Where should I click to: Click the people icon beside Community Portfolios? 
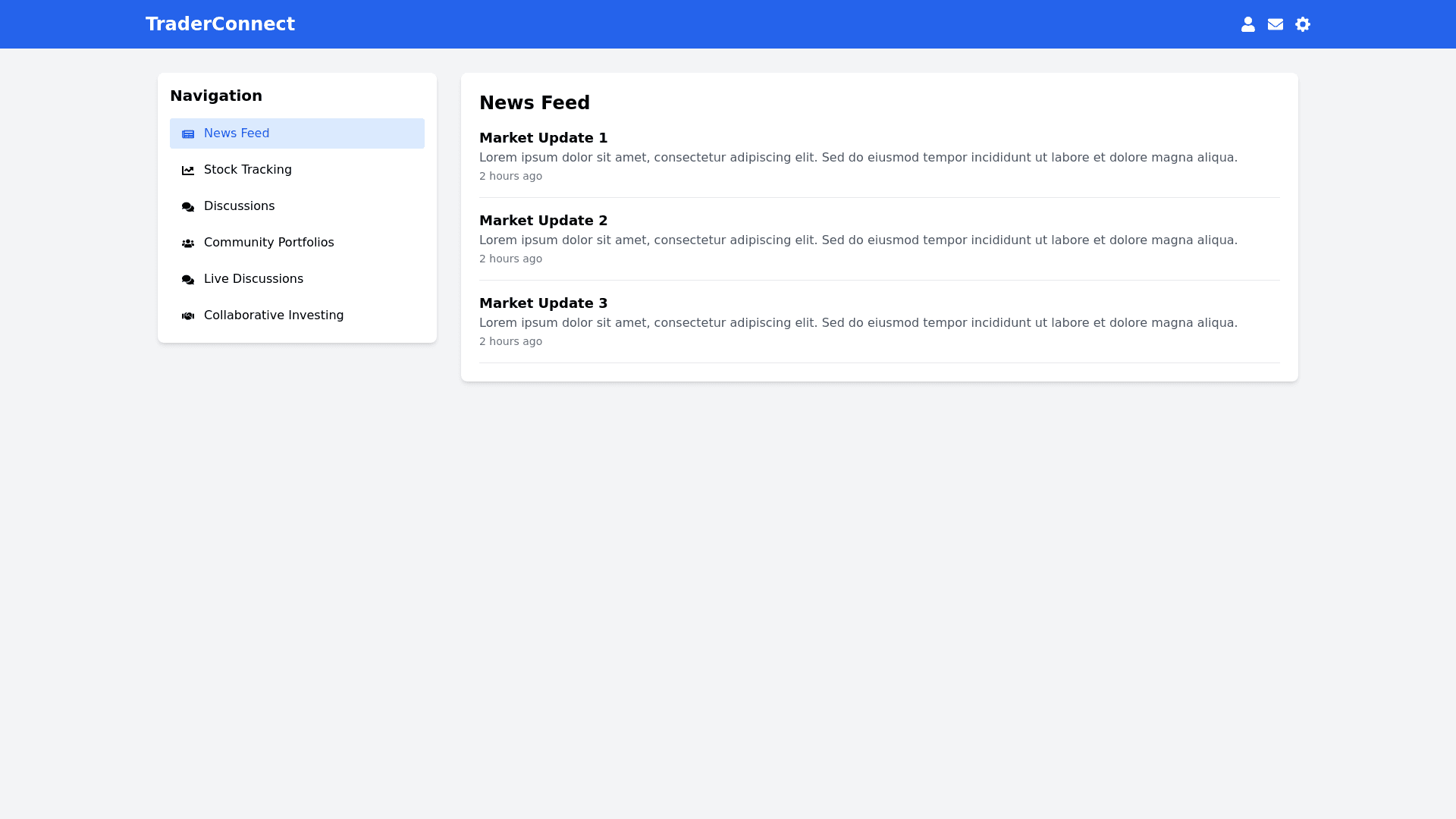point(188,243)
